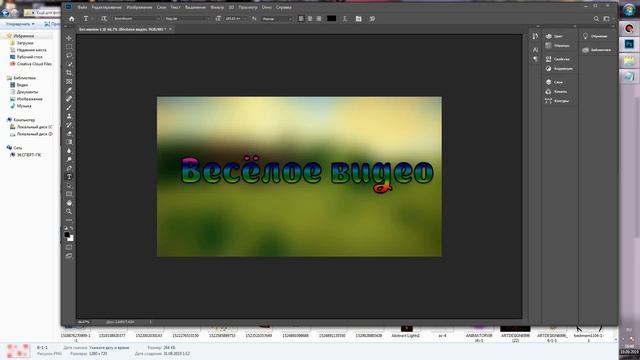The height and width of the screenshot is (360, 640).
Task: Open the Color panel
Action: [554, 36]
